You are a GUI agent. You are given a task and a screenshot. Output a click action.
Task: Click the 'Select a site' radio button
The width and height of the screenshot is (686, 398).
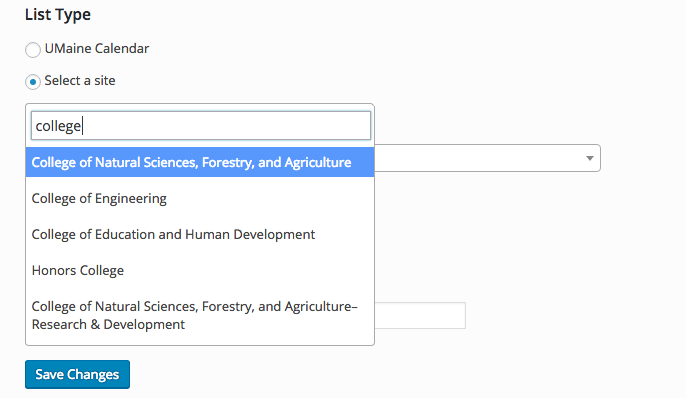coord(33,82)
